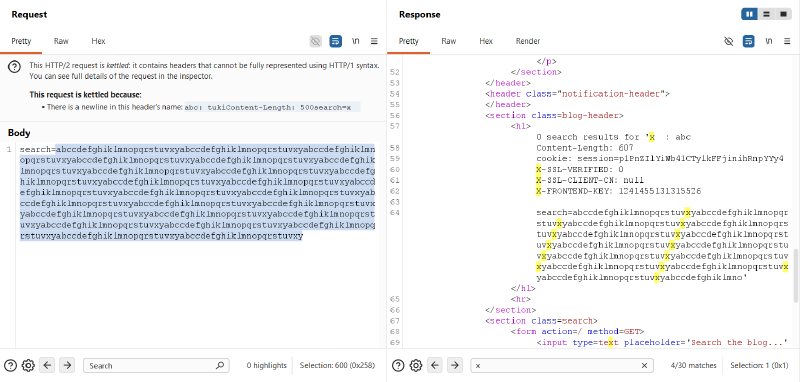Go to next match in Request search
The height and width of the screenshot is (382, 800).
[67, 365]
